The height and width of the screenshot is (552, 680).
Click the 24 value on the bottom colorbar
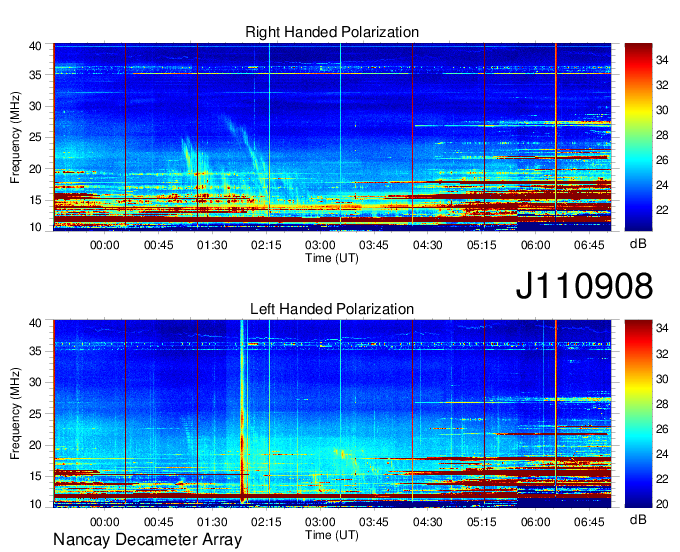pyautogui.click(x=662, y=454)
